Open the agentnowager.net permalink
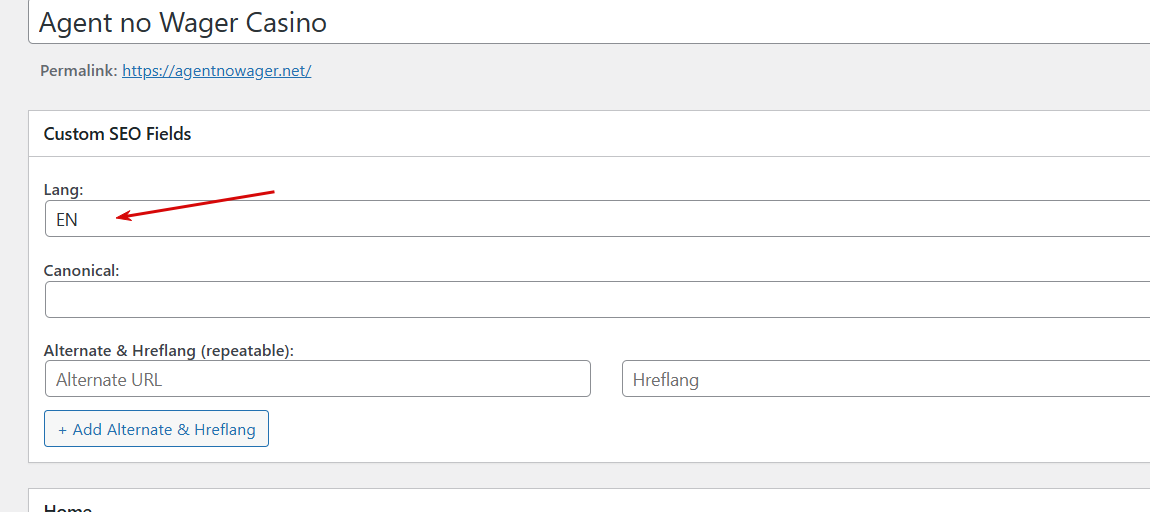The width and height of the screenshot is (1150, 512). tap(216, 71)
